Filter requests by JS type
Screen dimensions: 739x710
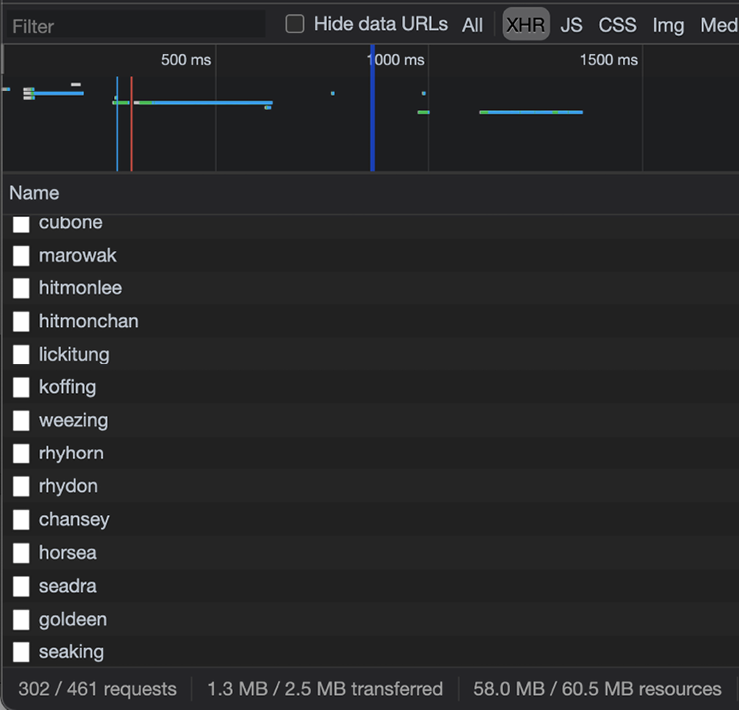pyautogui.click(x=571, y=25)
